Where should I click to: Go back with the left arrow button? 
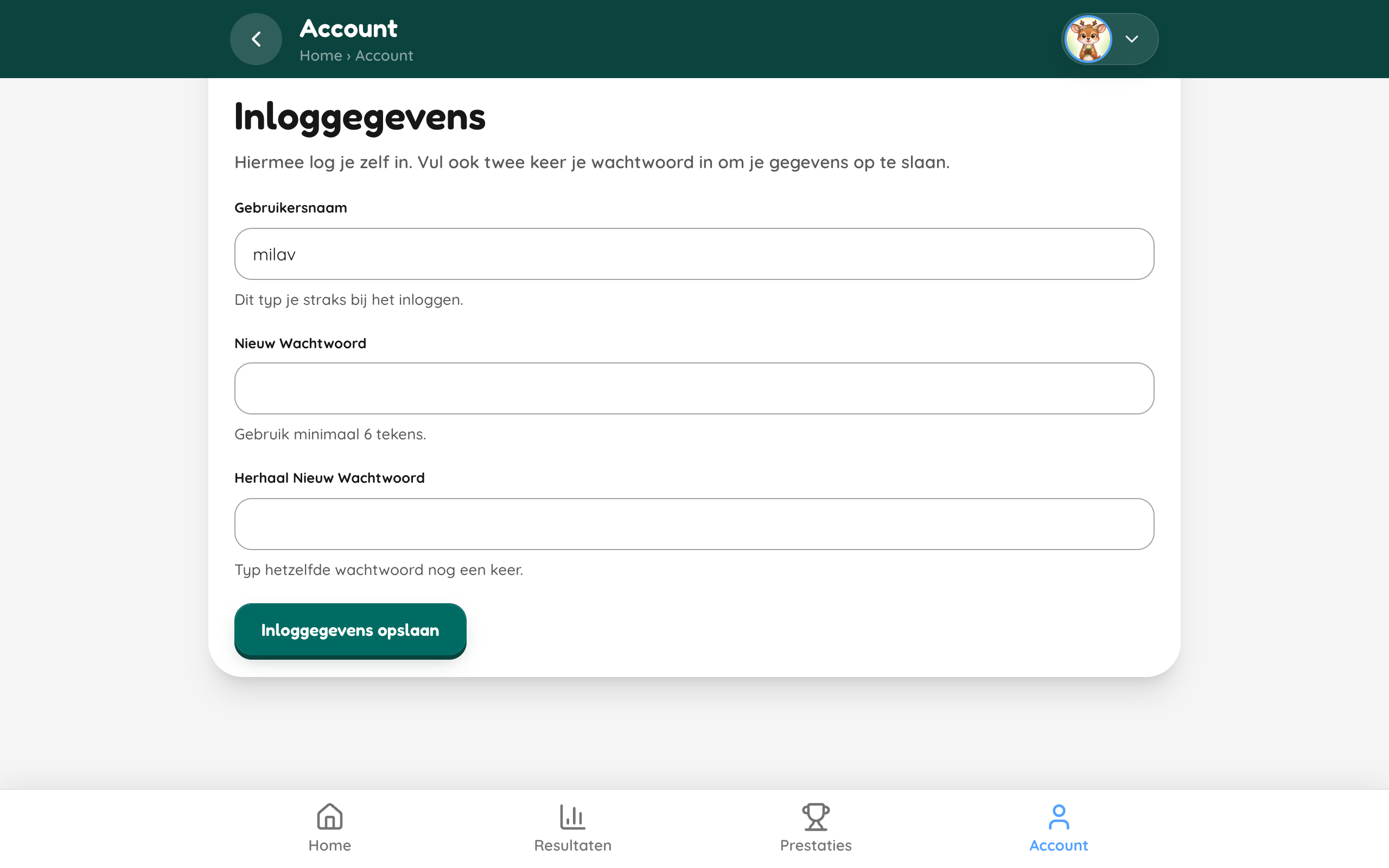[x=256, y=39]
